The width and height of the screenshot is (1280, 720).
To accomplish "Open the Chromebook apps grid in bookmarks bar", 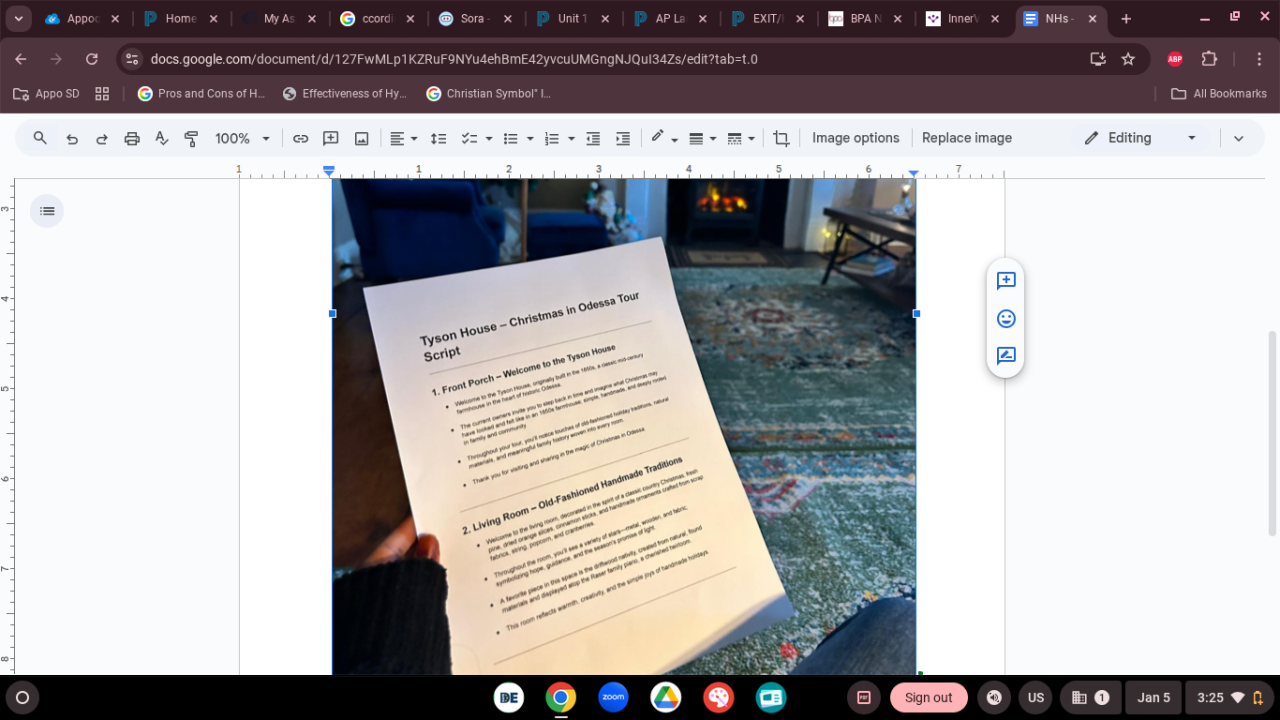I will [102, 93].
